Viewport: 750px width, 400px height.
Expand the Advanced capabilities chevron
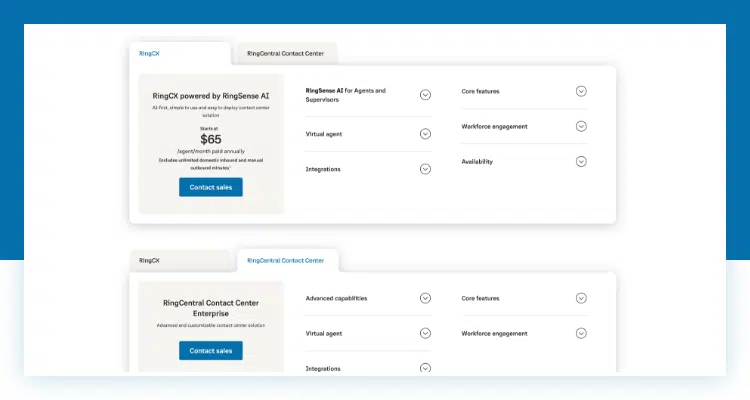click(x=425, y=298)
